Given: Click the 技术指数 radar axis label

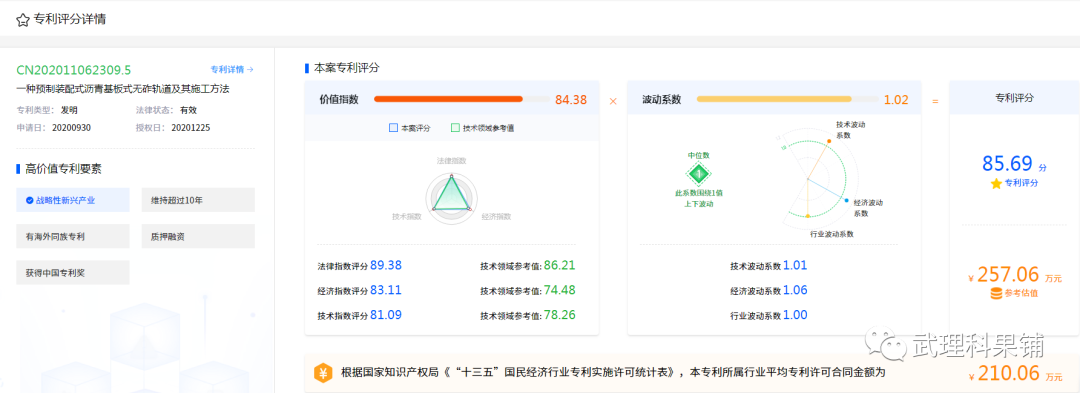Looking at the screenshot, I should click(406, 217).
